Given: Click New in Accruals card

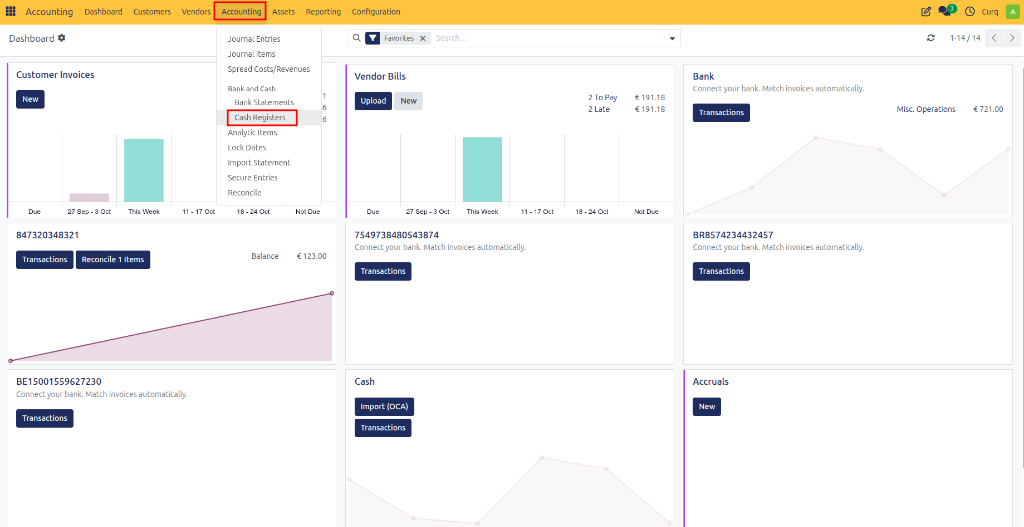Looking at the screenshot, I should tap(707, 407).
